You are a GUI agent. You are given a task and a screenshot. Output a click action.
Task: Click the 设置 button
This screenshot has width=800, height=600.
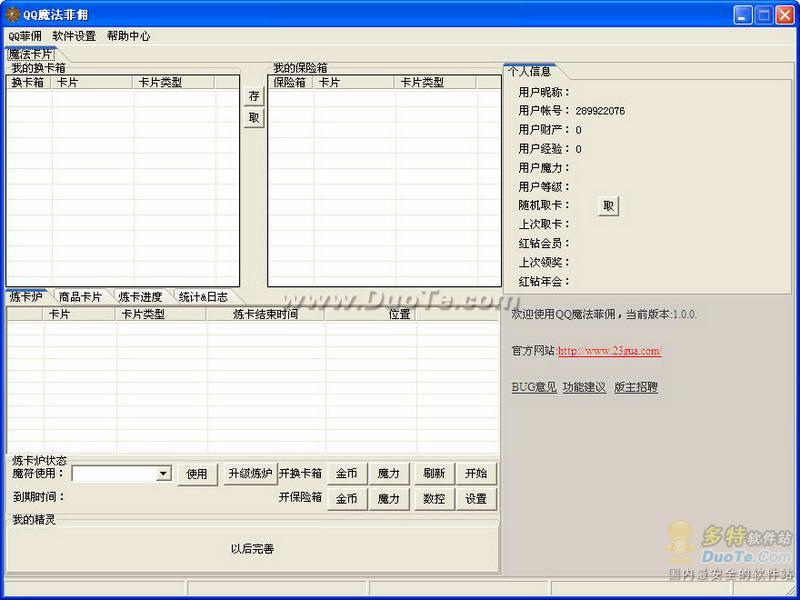[476, 498]
